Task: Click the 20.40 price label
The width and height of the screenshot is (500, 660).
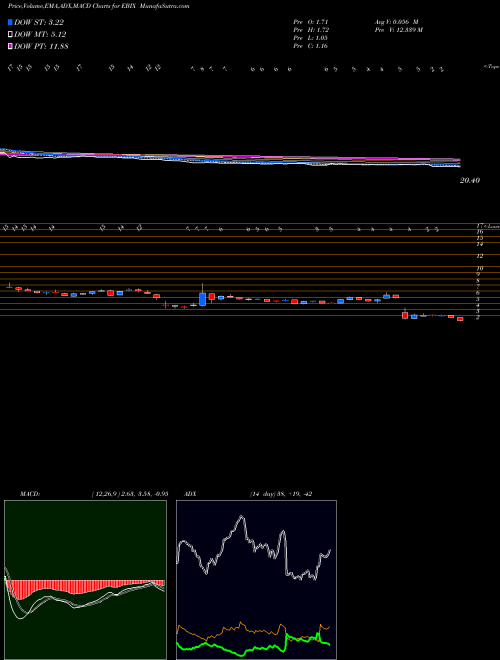Action: [x=470, y=180]
